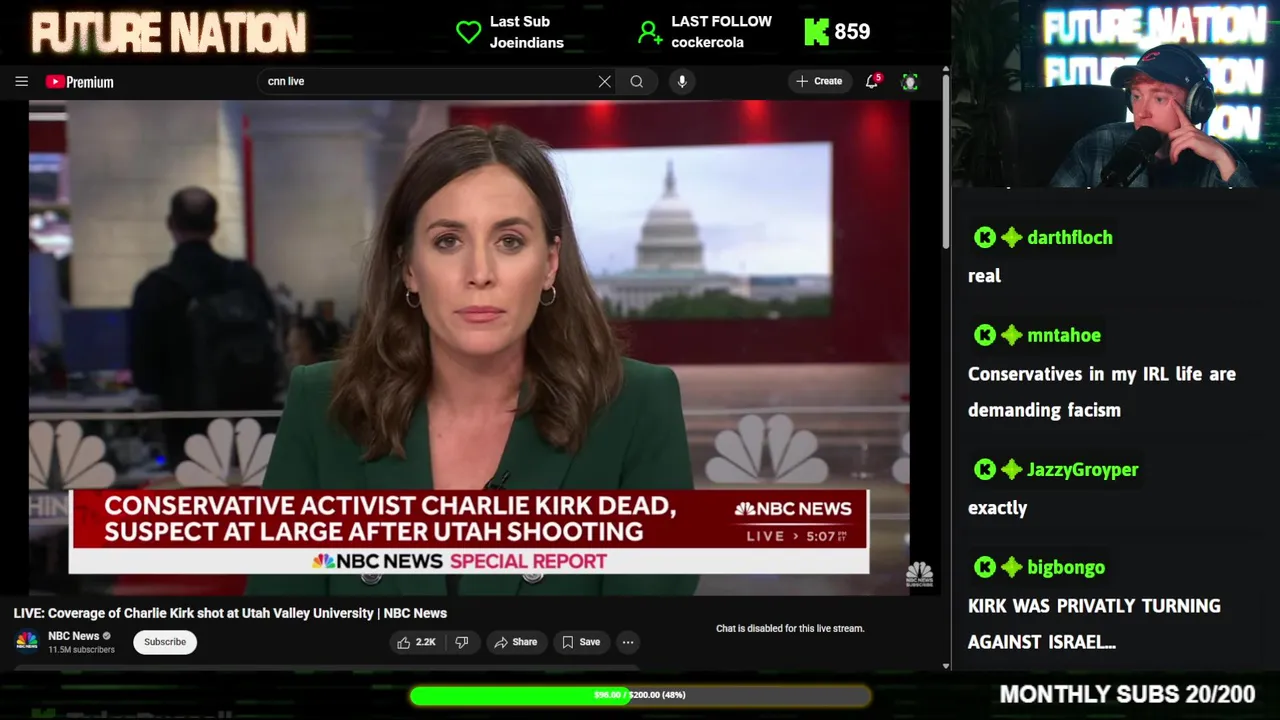
Task: Click the streamer webcam feed
Action: tap(1115, 94)
